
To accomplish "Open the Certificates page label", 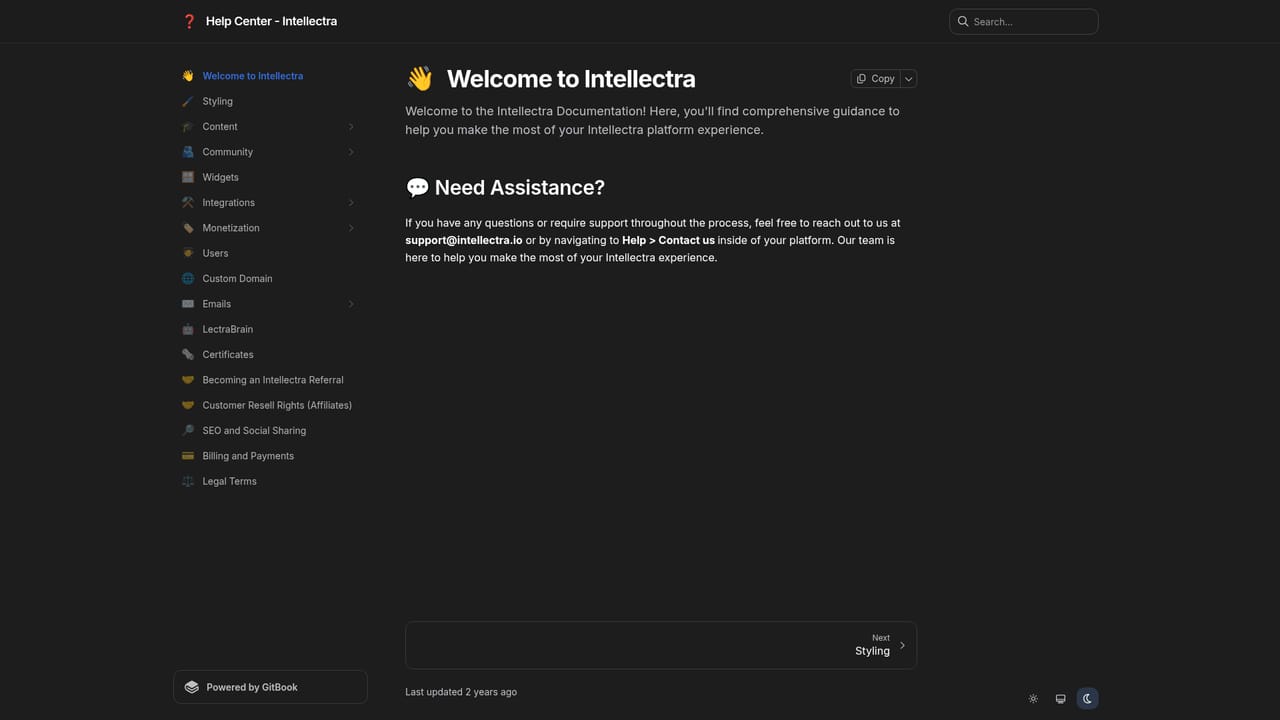I will [228, 355].
